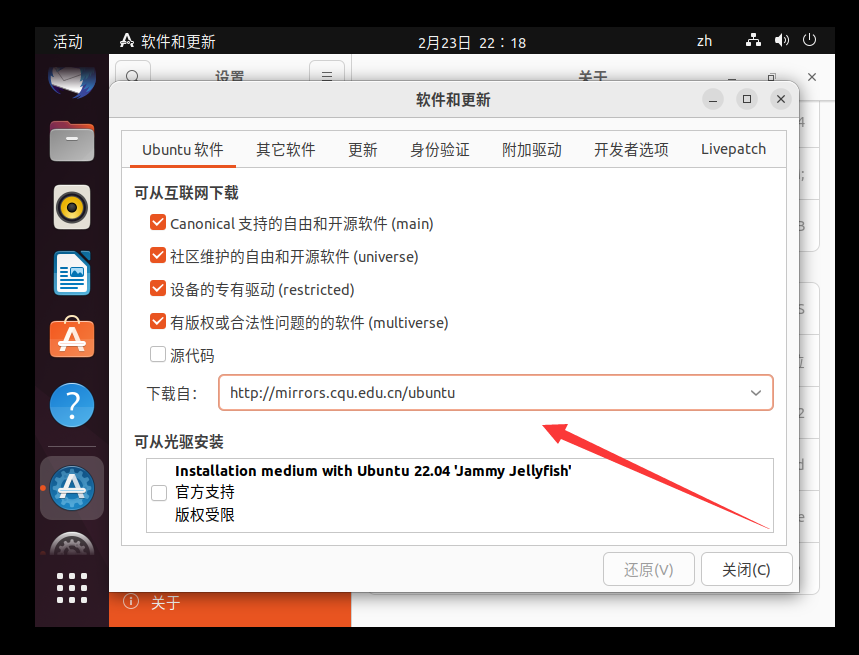Click the 下载自 label
The image size is (859, 655).
(x=171, y=393)
